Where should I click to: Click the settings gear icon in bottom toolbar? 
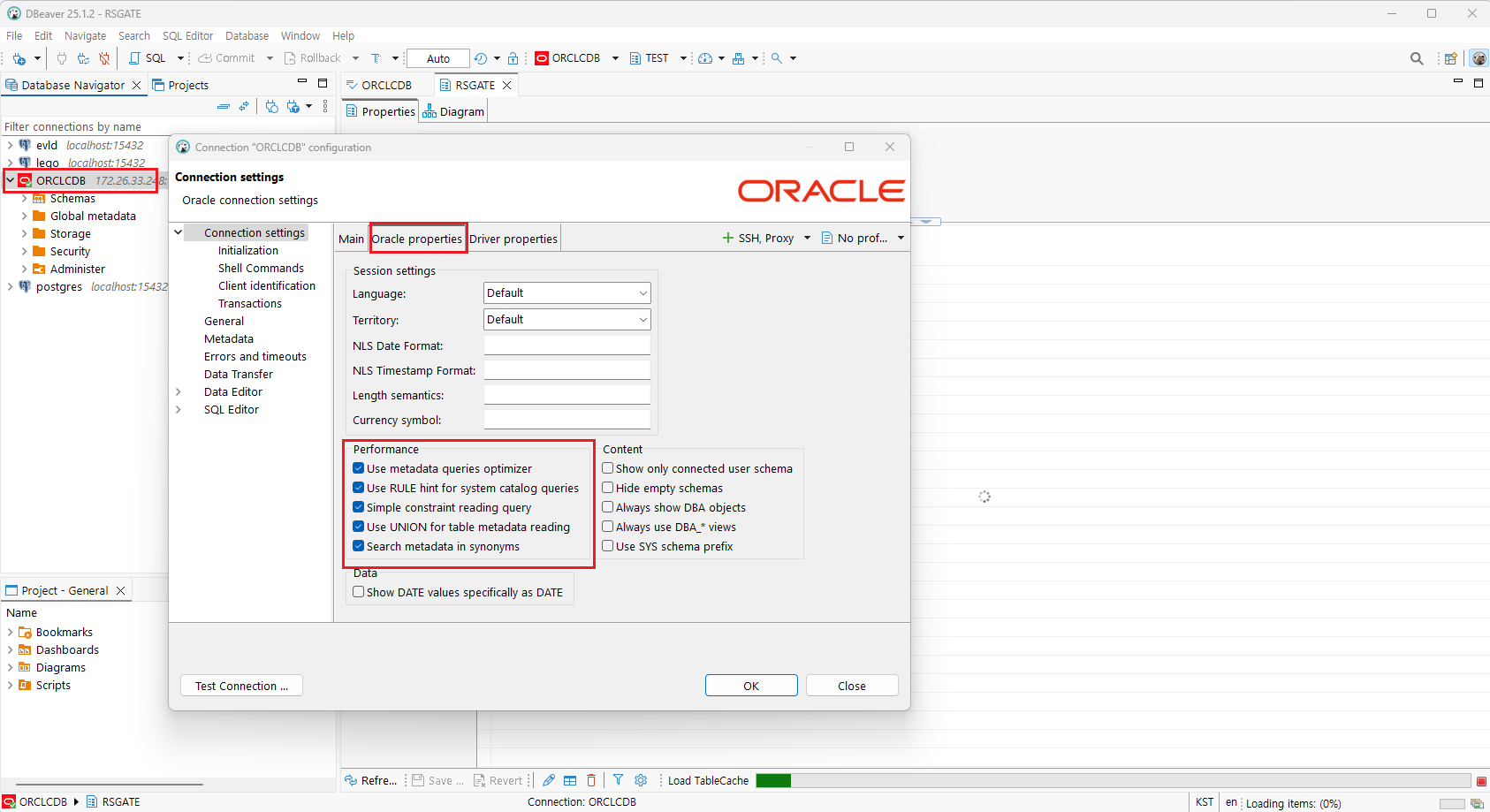pyautogui.click(x=641, y=780)
